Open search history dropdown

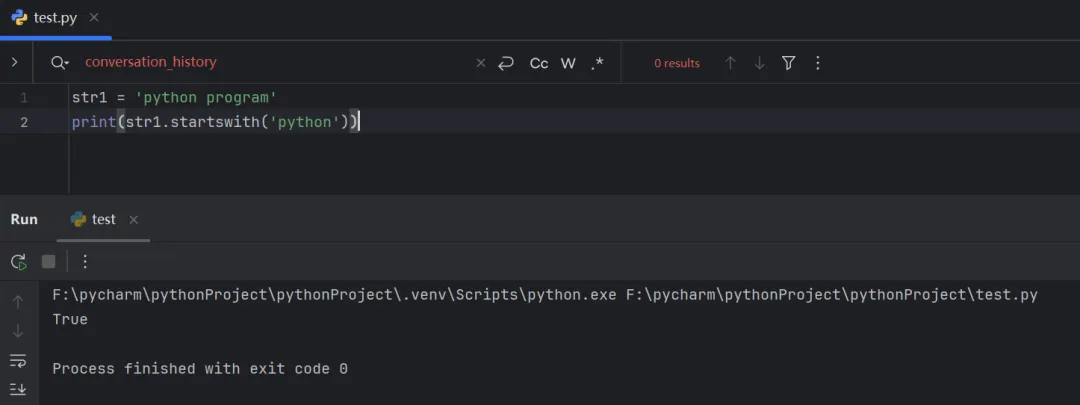click(x=59, y=63)
